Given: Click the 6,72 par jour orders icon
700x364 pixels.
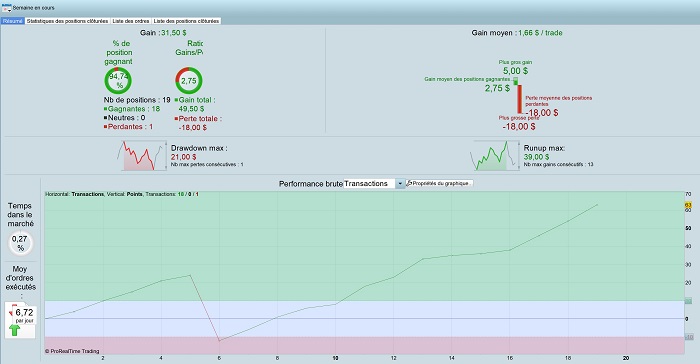Looking at the screenshot, I should pyautogui.click(x=21, y=319).
